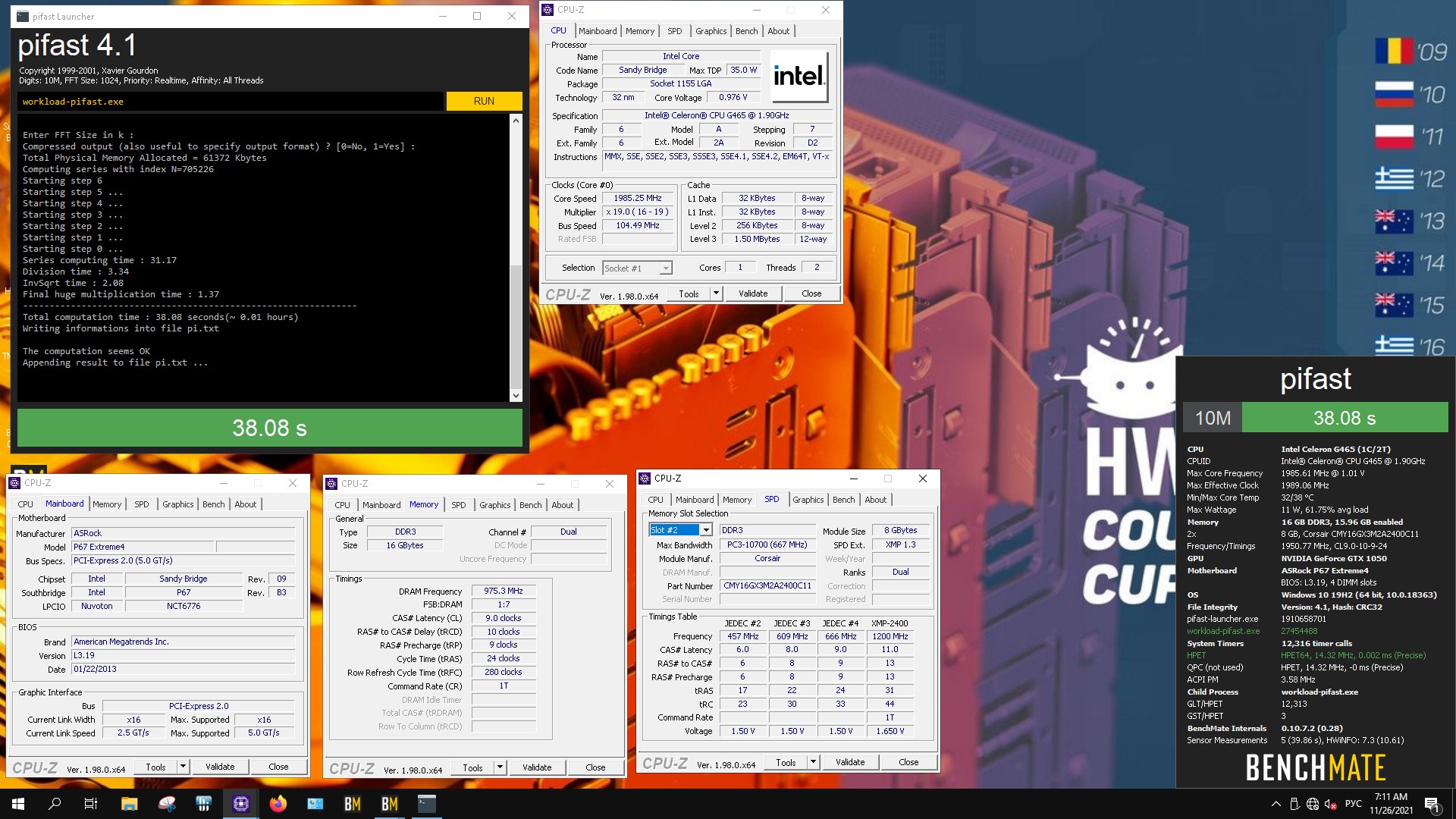Switch to the About tab in the Memory window
Viewport: 1456px width, 819px height.
click(x=563, y=505)
